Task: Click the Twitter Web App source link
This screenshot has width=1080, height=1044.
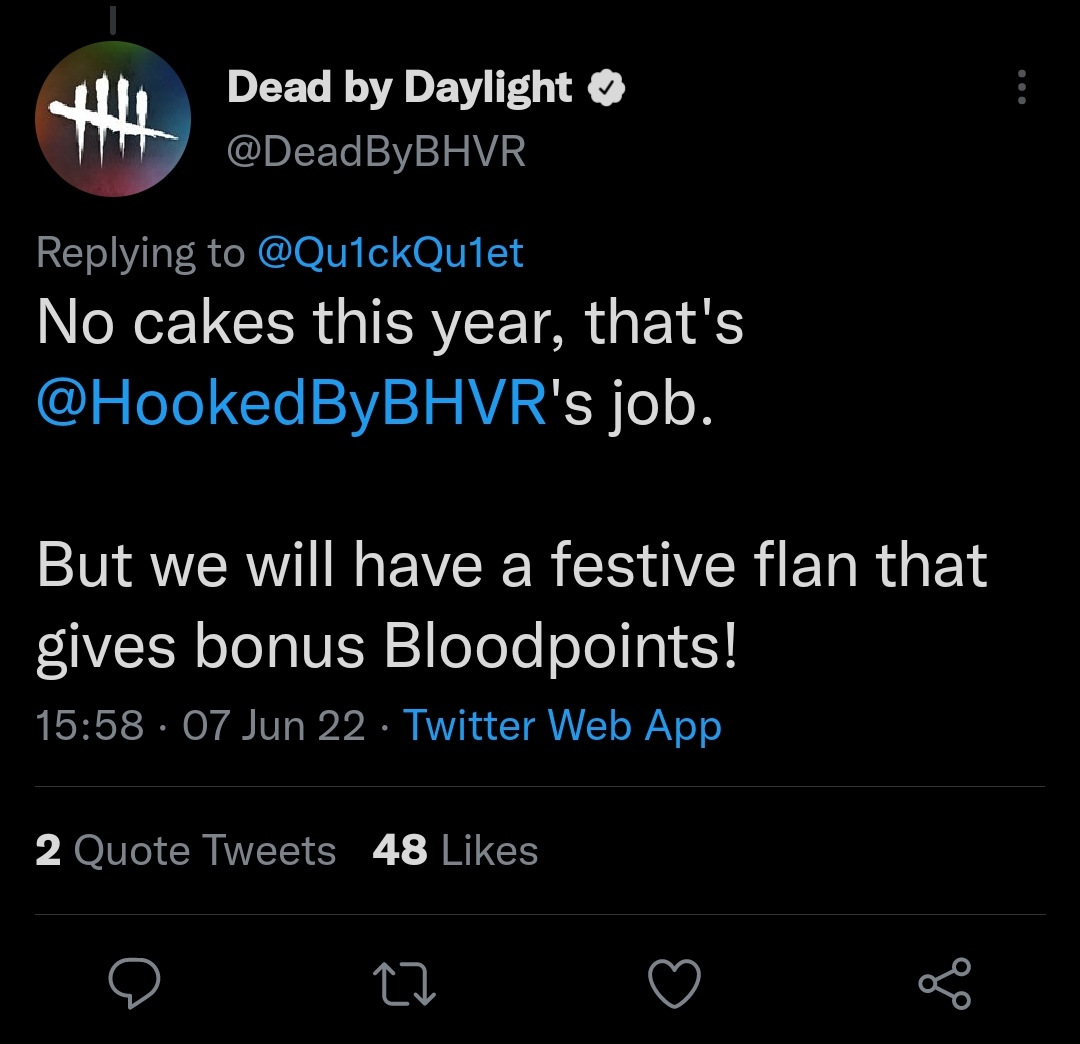Action: coord(562,725)
